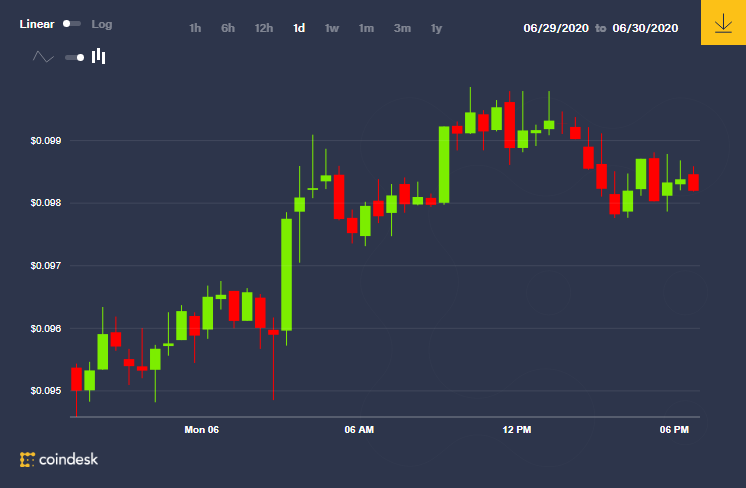Select the 1d time range
The image size is (746, 488).
(x=299, y=28)
